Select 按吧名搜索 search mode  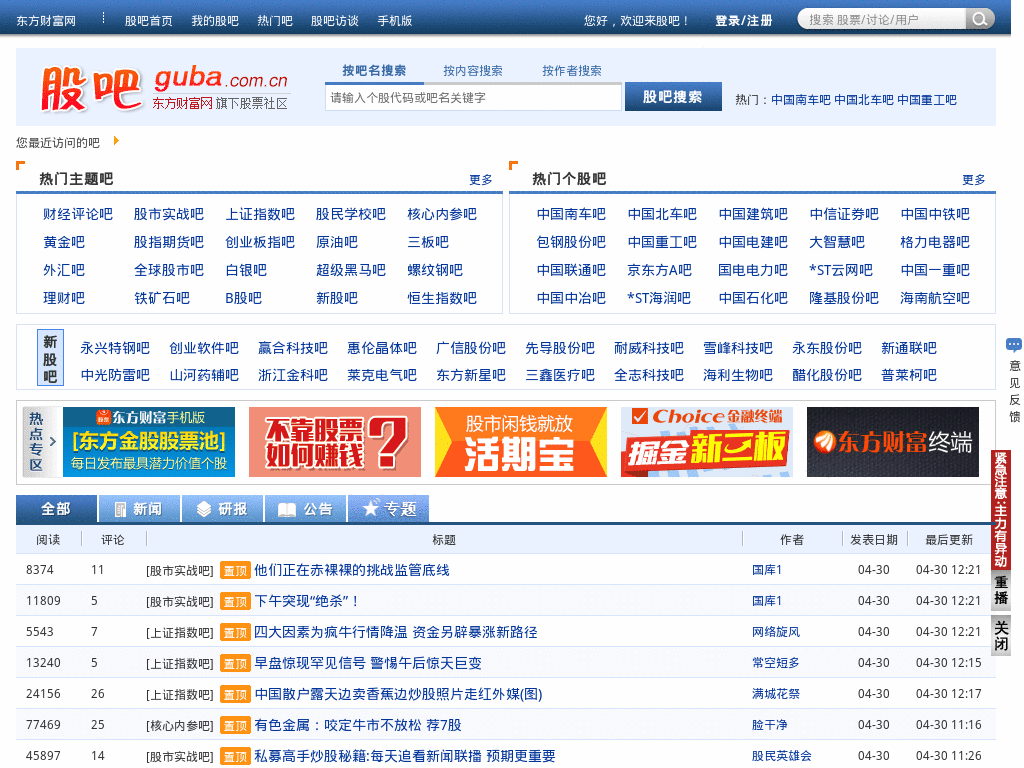(x=374, y=71)
